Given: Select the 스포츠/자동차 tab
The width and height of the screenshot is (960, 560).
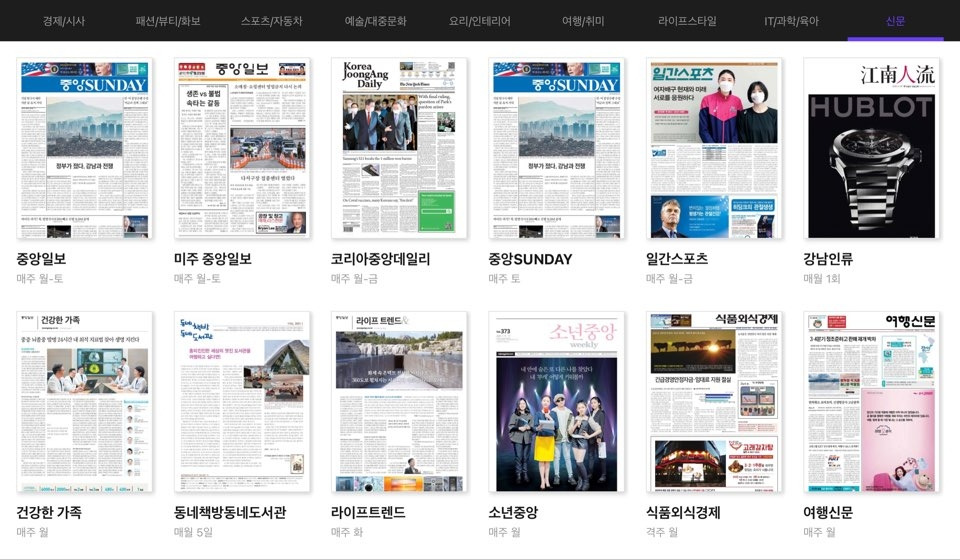Looking at the screenshot, I should click(271, 21).
